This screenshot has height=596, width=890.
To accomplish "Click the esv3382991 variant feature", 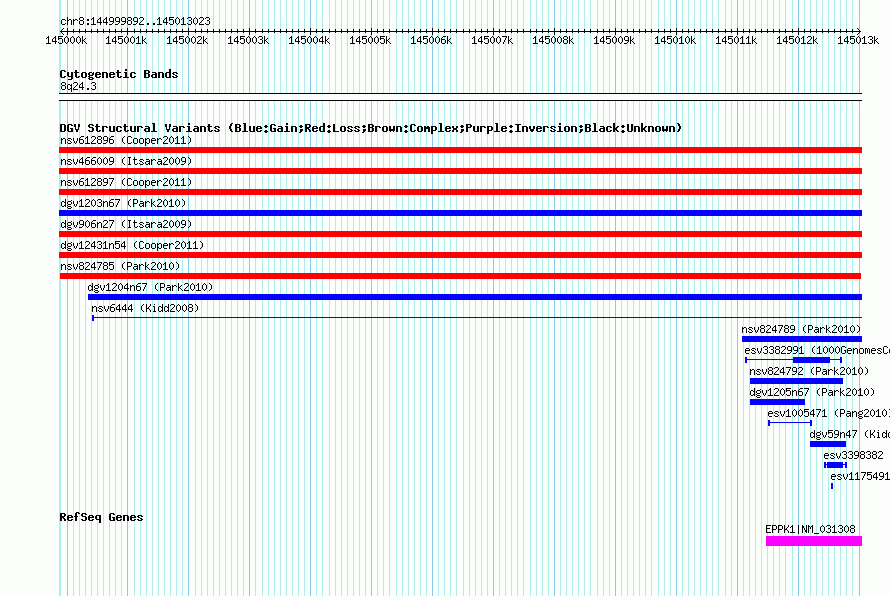I will point(794,360).
